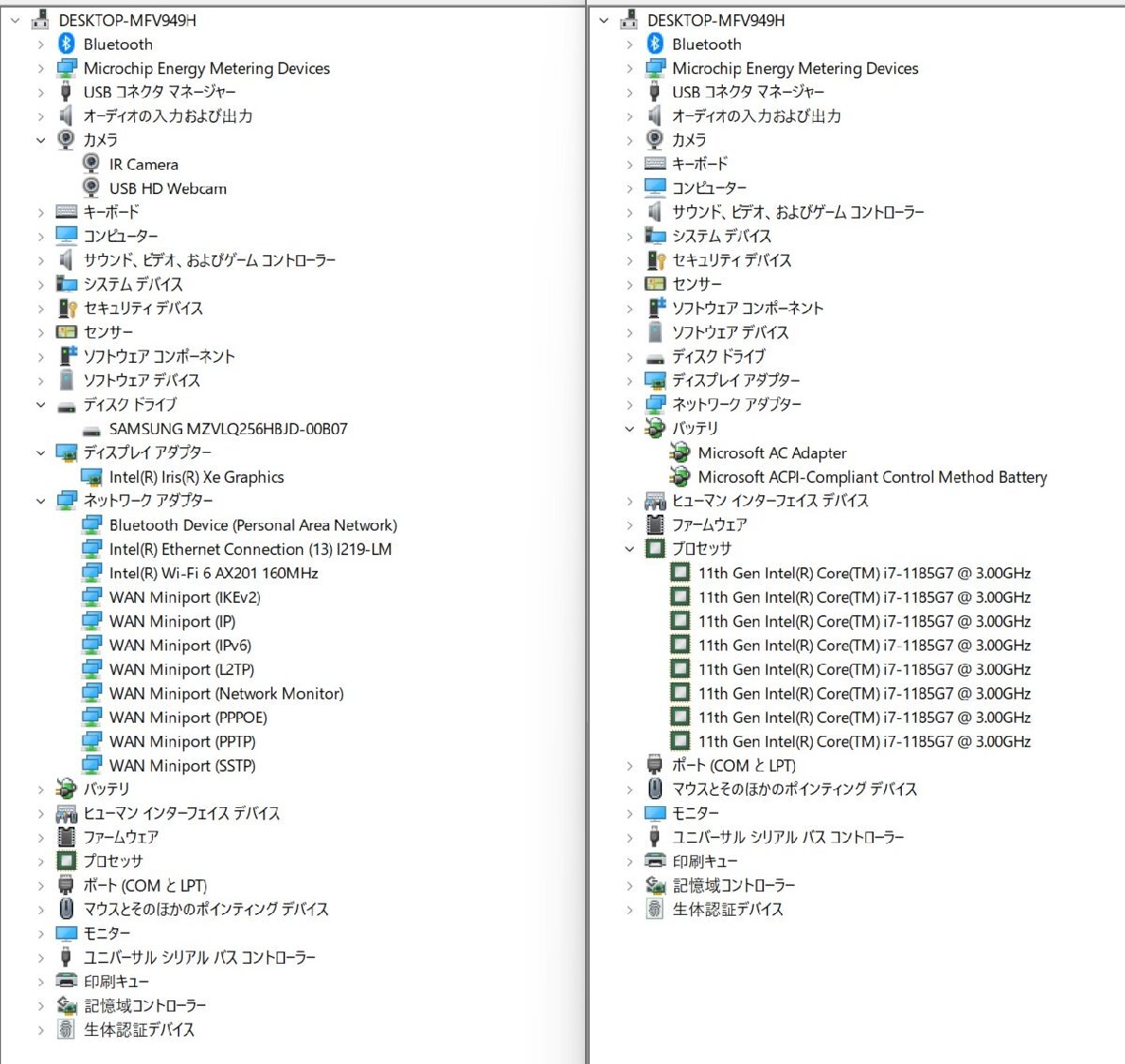Click the ファームウェア icon in right window

[654, 525]
